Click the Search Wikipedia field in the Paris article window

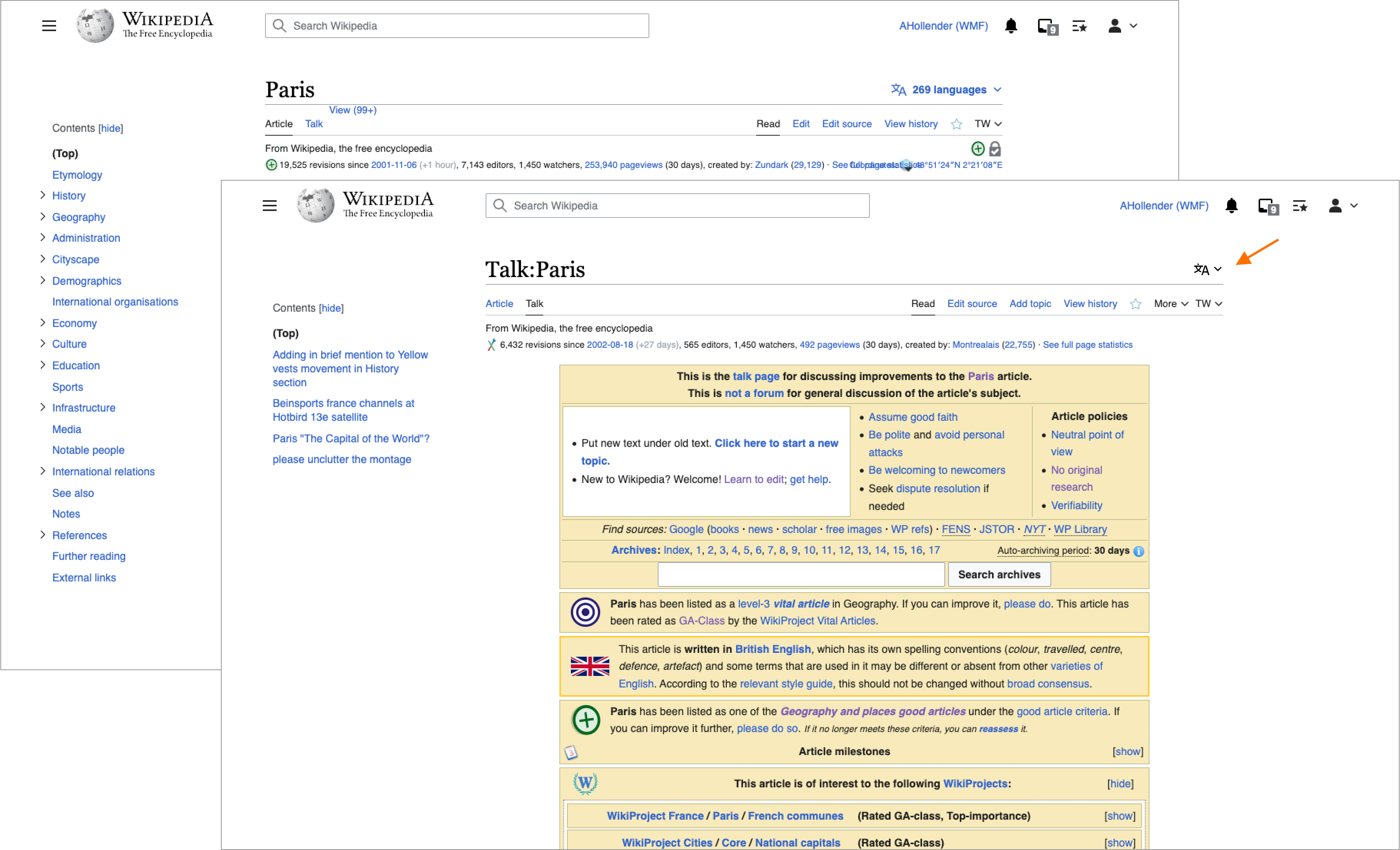(457, 26)
